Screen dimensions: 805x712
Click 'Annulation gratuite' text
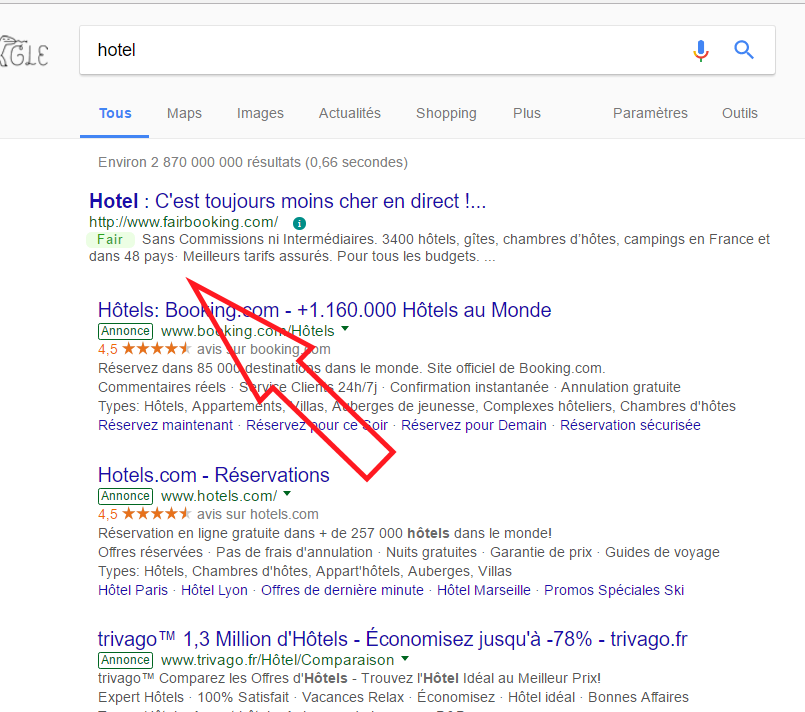click(x=621, y=387)
